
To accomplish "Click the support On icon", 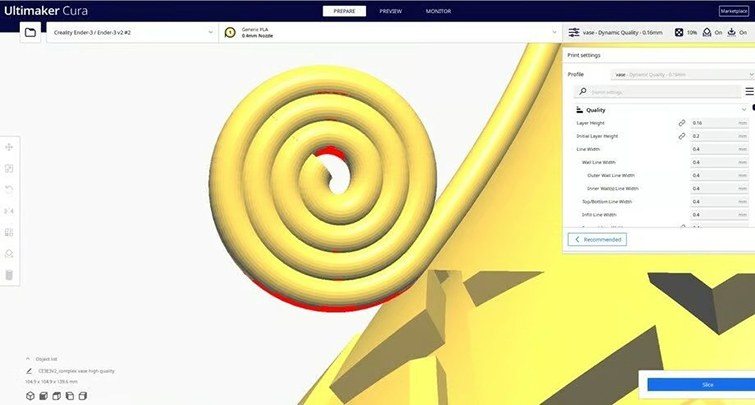I will (x=706, y=32).
